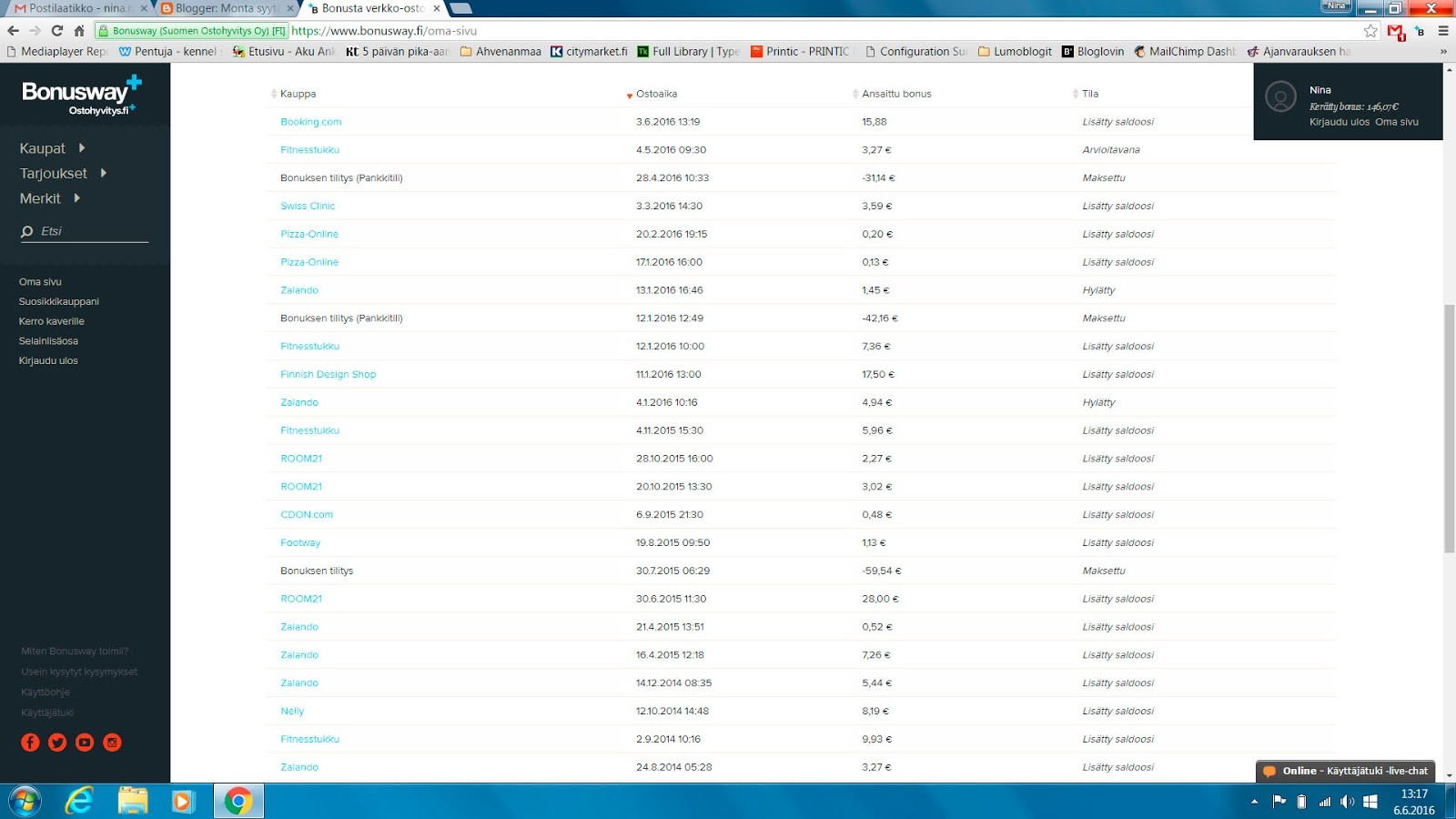Image resolution: width=1456 pixels, height=819 pixels.
Task: Open the Windows Start button
Action: pyautogui.click(x=25, y=802)
